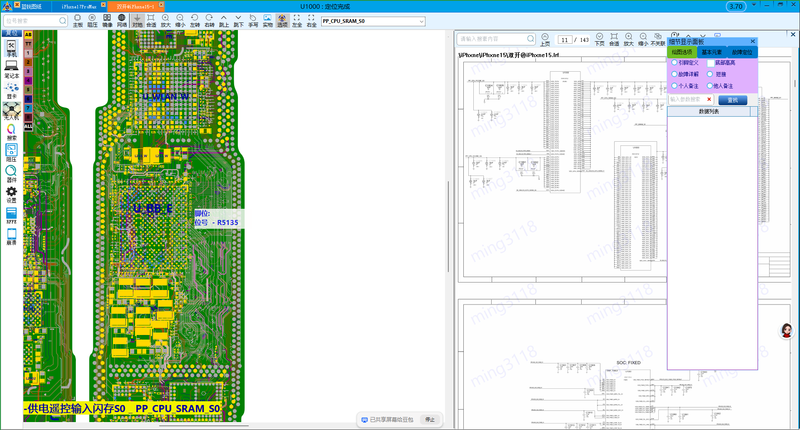
Task: Open the 基本元素 tab in detail panel
Action: point(712,51)
